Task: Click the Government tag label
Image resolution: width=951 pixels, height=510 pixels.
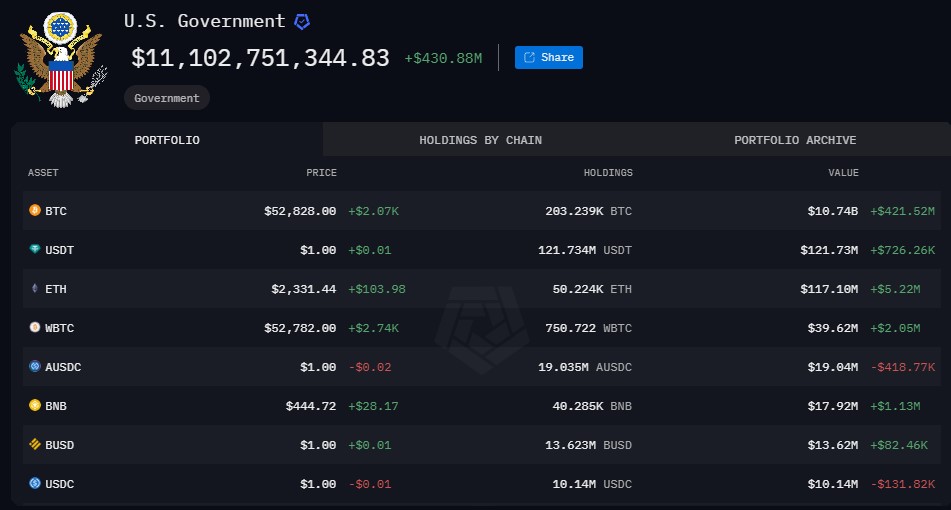Action: [167, 98]
